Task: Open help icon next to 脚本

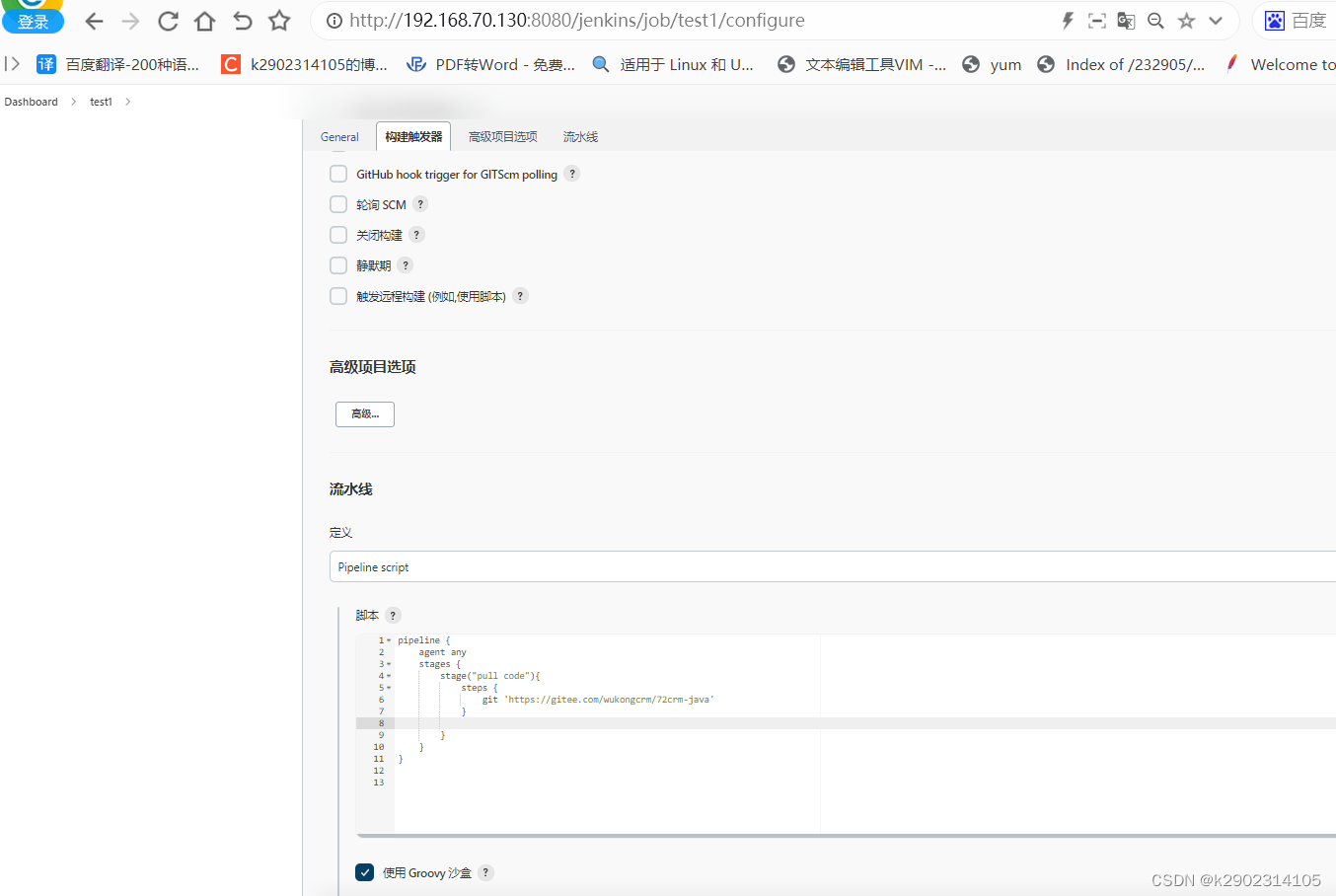Action: [393, 615]
